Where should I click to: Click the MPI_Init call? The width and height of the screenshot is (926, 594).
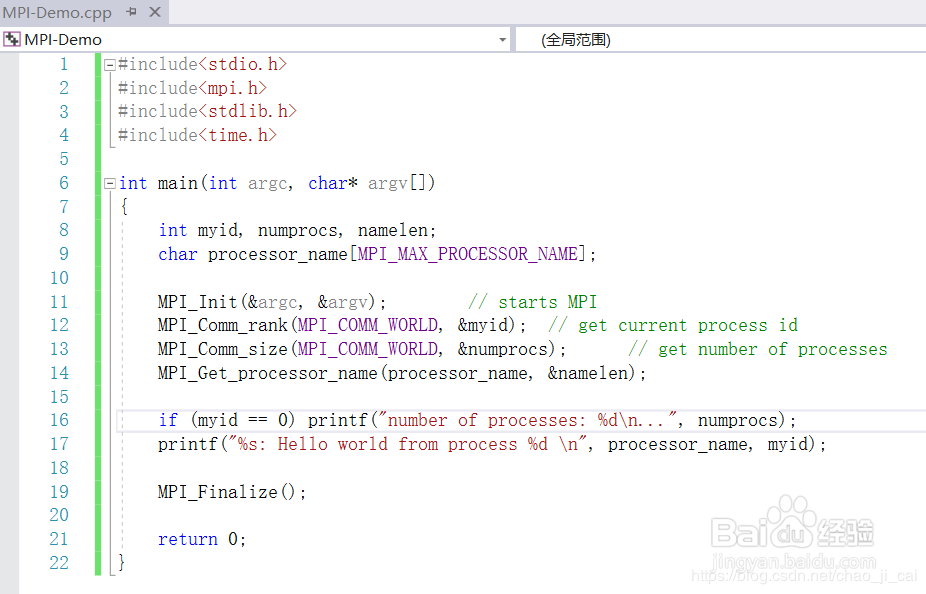point(197,302)
